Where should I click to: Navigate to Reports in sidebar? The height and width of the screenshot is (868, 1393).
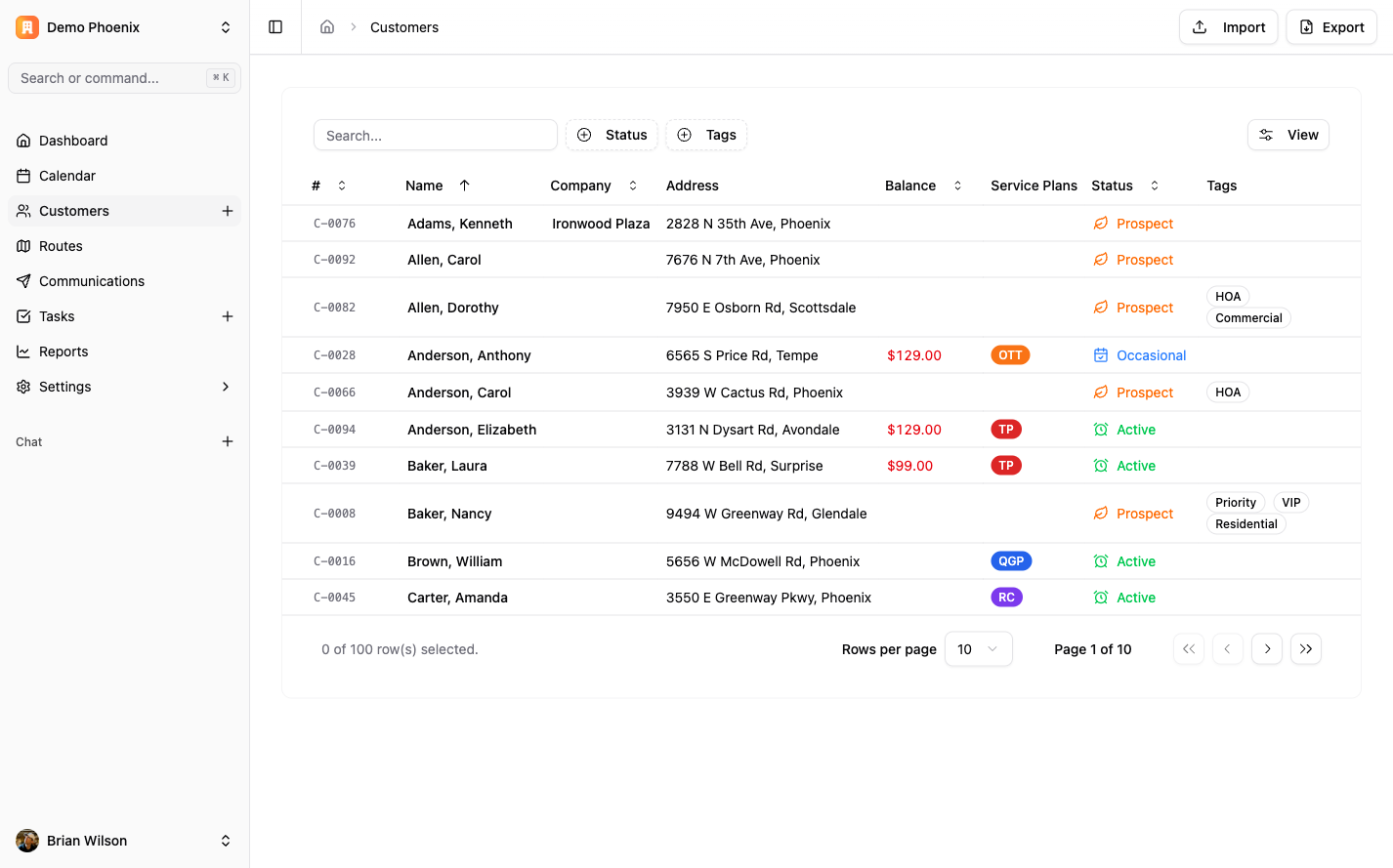[x=63, y=351]
